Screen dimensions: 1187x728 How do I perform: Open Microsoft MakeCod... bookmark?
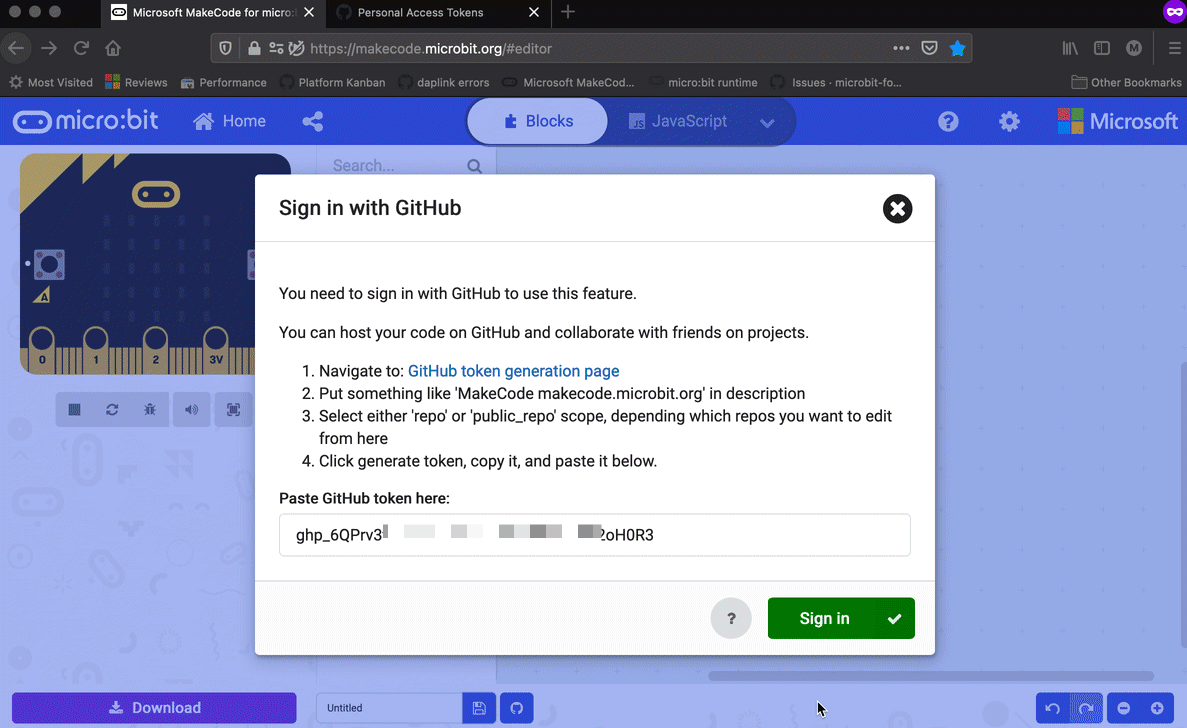[x=569, y=82]
